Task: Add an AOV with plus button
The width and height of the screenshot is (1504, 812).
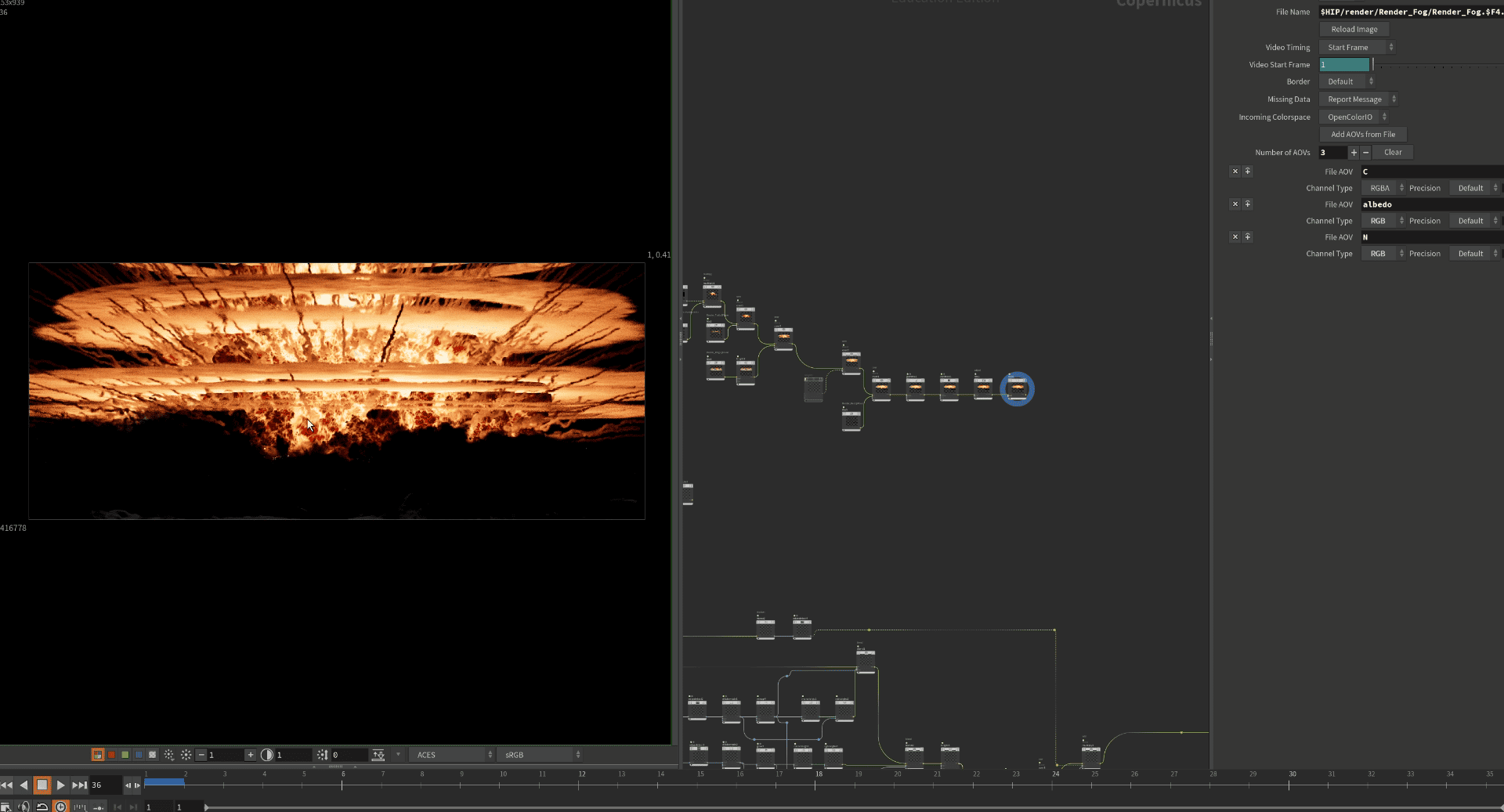Action: [1354, 153]
